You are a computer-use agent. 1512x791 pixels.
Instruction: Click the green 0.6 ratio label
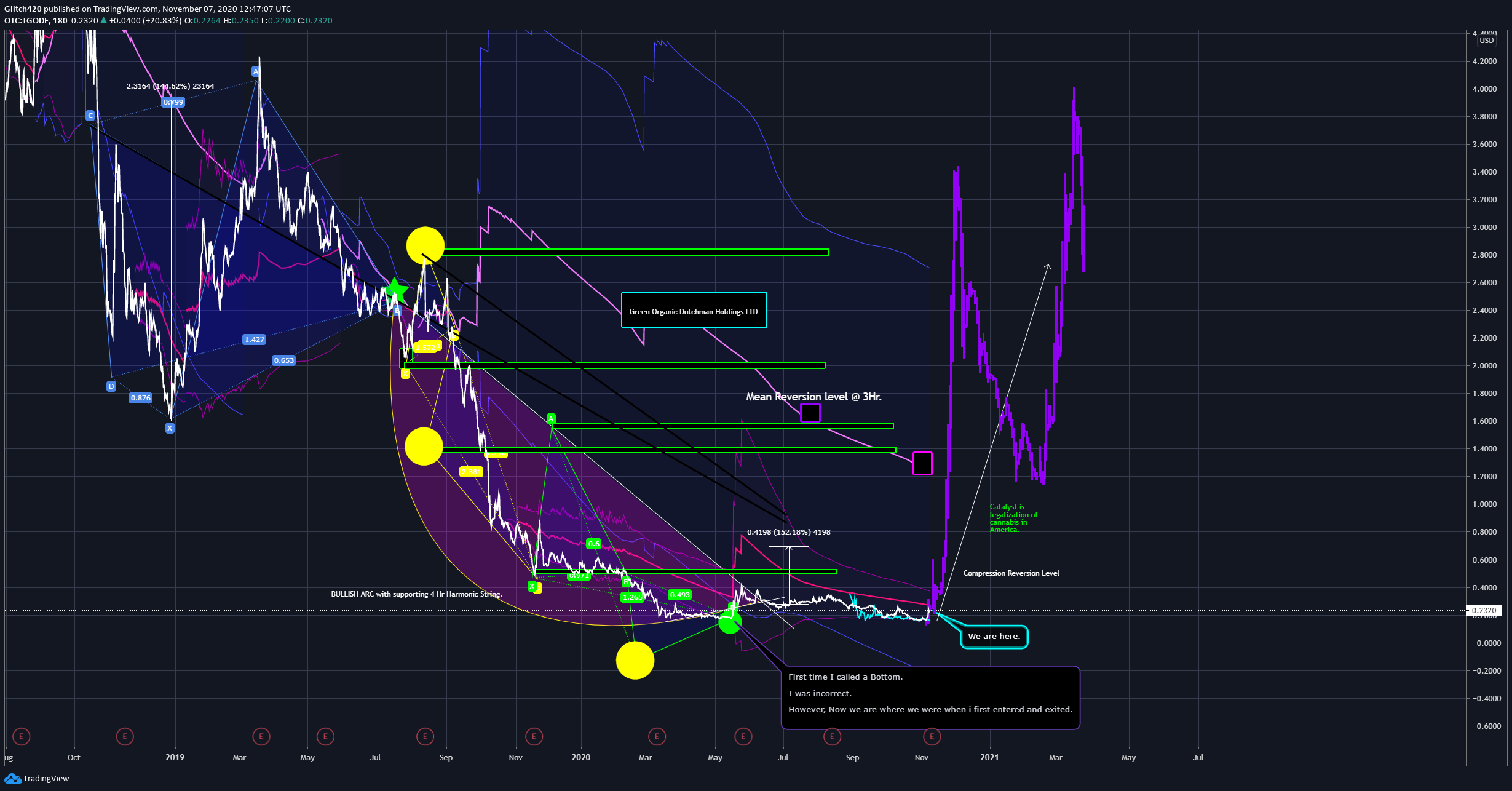(593, 544)
